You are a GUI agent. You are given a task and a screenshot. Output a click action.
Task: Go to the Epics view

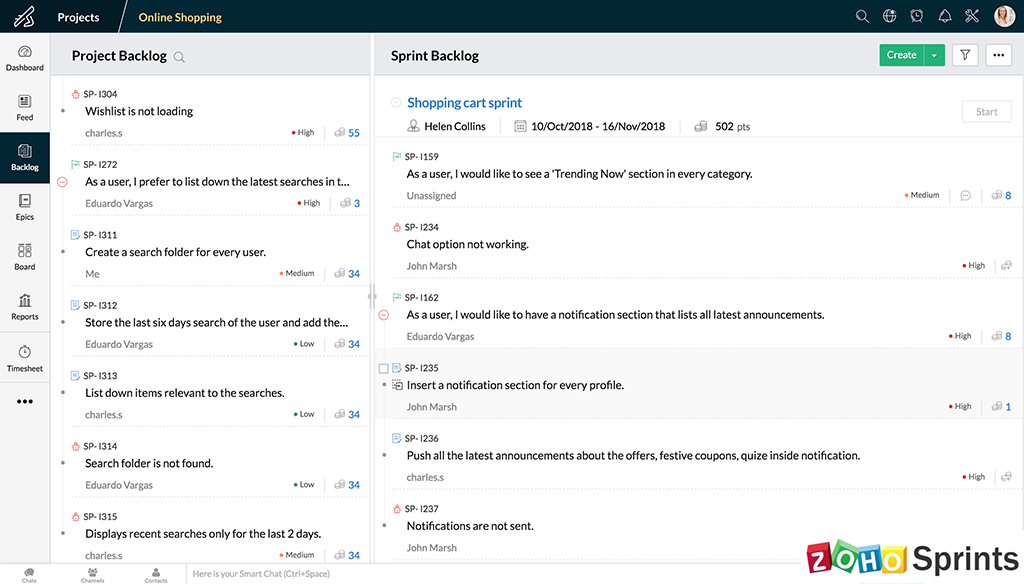click(x=25, y=207)
